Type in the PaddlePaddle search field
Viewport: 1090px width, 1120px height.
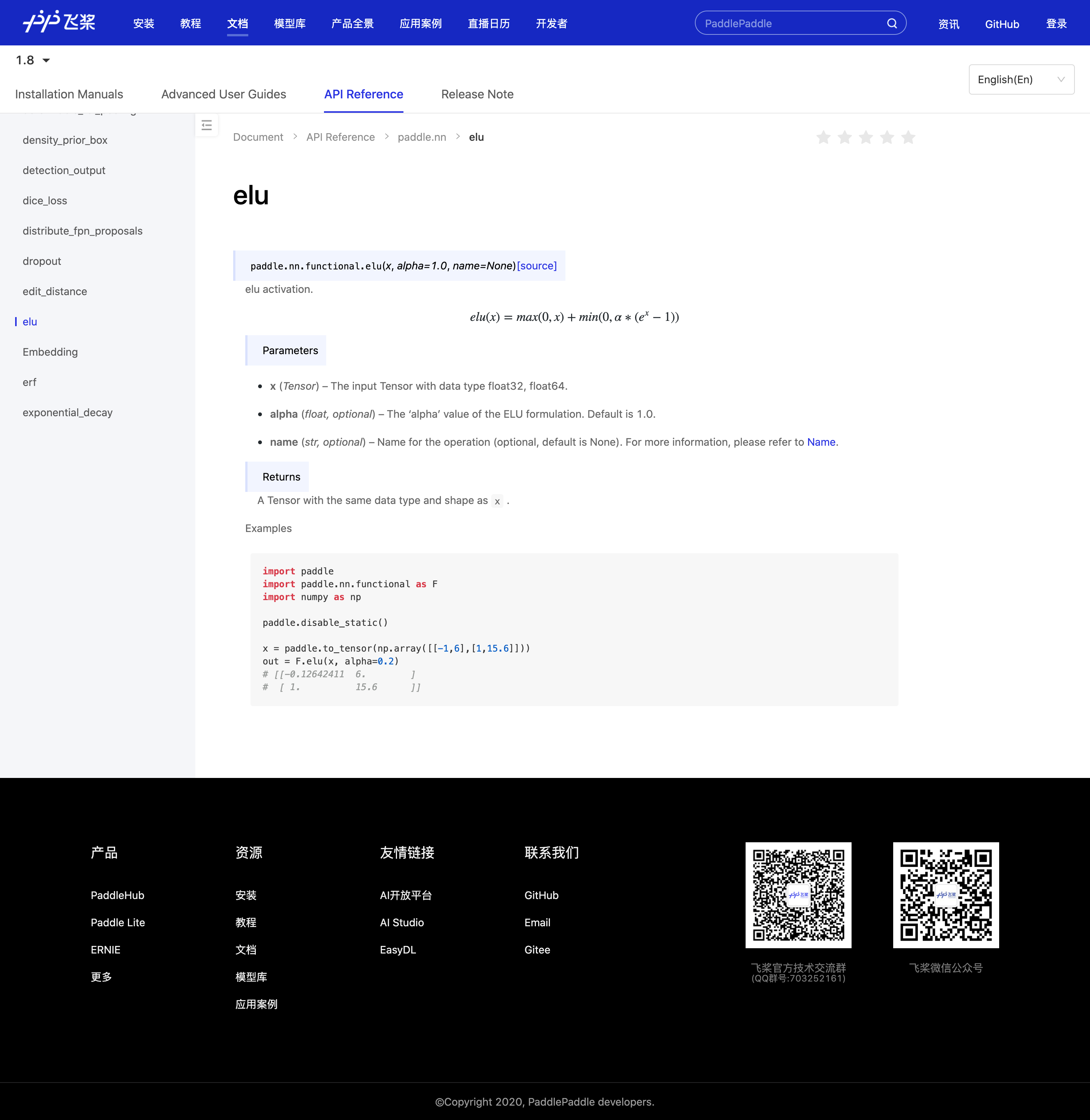790,23
